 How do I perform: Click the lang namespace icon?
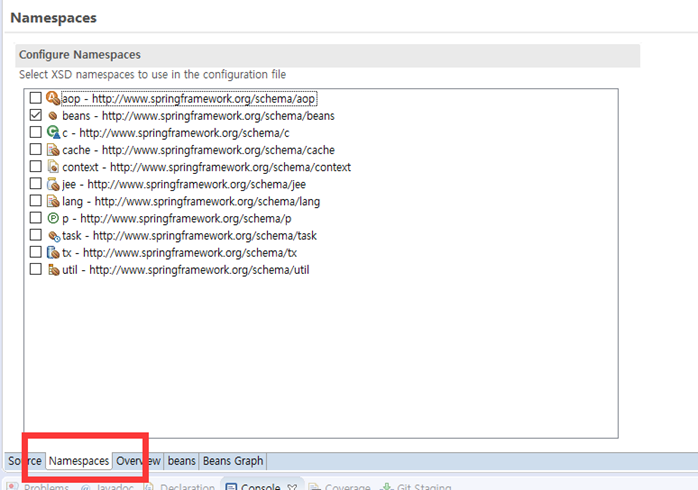coord(53,201)
